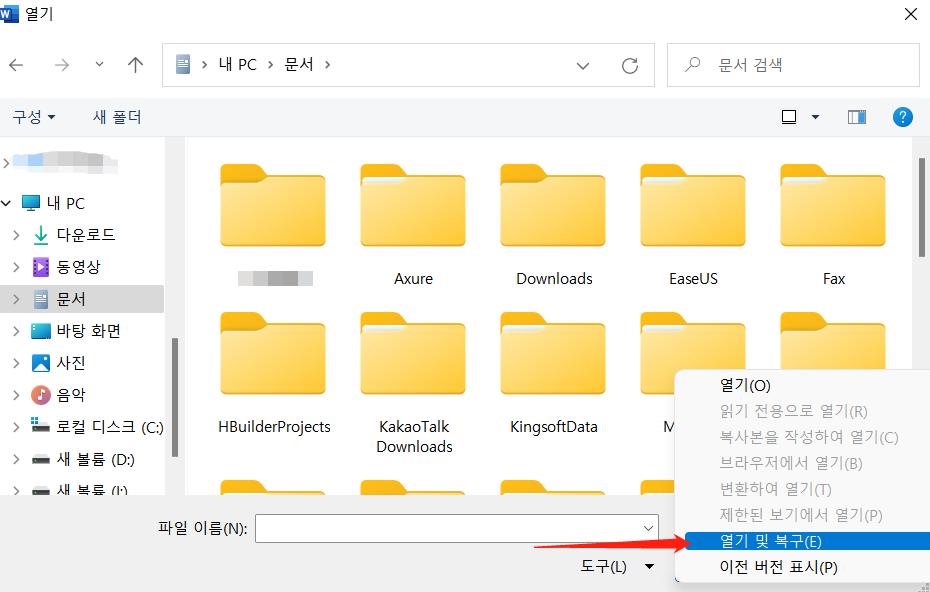
Task: Open help via the blue question mark icon
Action: click(903, 116)
